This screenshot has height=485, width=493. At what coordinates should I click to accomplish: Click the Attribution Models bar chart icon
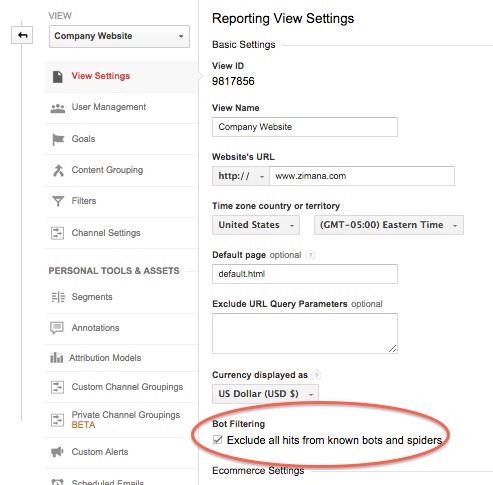pyautogui.click(x=56, y=358)
